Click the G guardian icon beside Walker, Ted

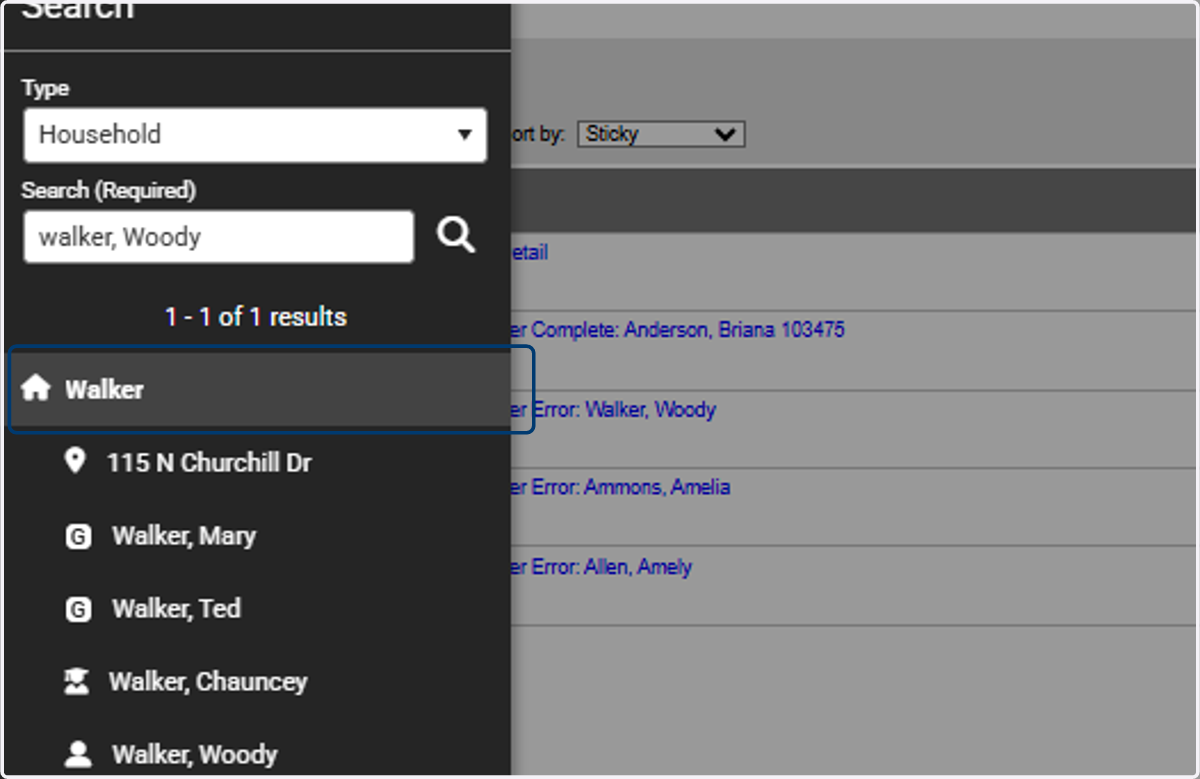tap(78, 609)
